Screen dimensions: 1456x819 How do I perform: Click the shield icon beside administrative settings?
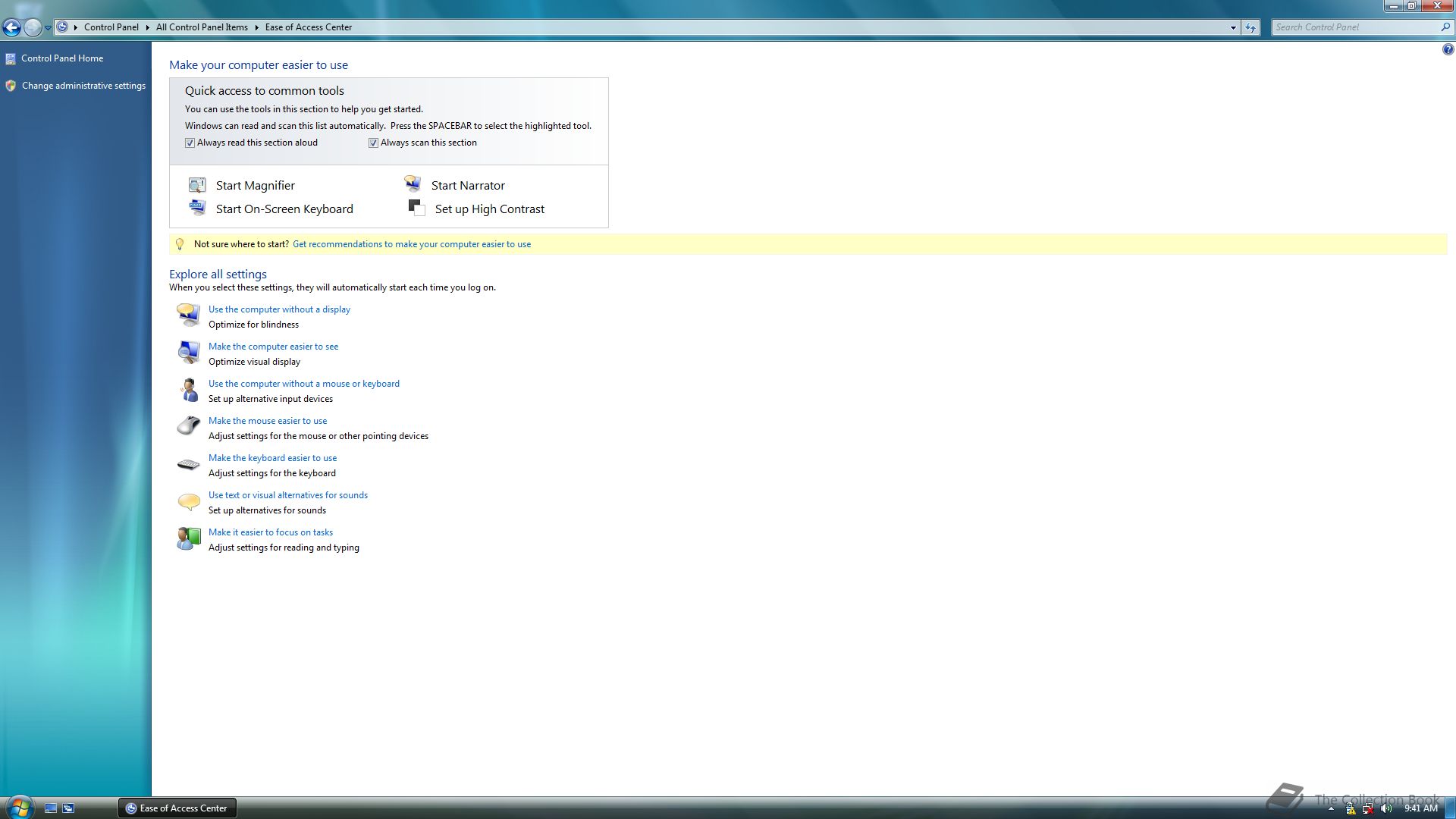(11, 86)
